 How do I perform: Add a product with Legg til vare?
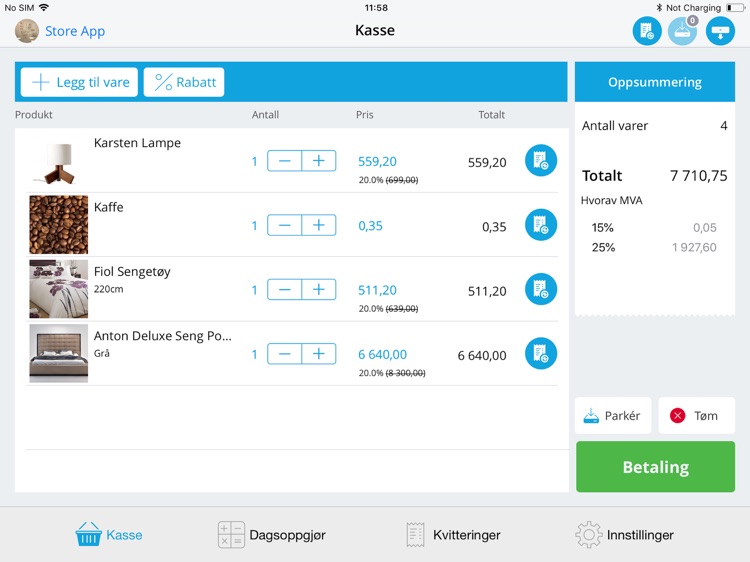[x=79, y=82]
